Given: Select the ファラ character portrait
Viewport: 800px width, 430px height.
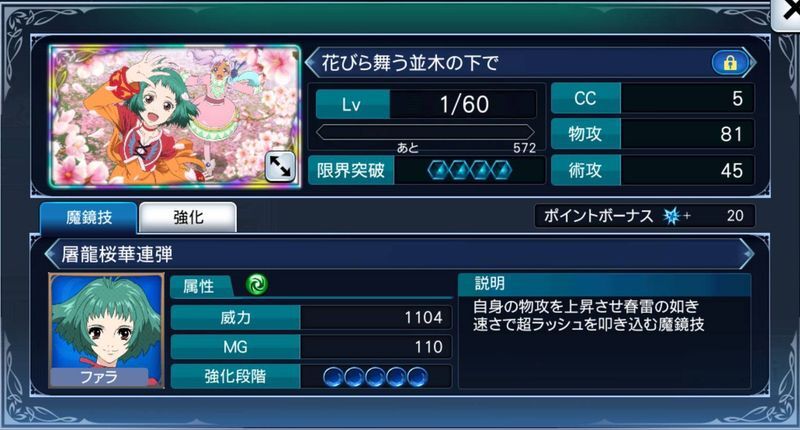Looking at the screenshot, I should tap(106, 331).
